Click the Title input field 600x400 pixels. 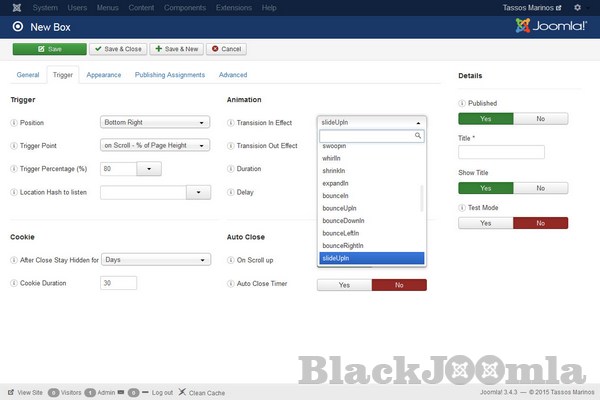point(501,152)
